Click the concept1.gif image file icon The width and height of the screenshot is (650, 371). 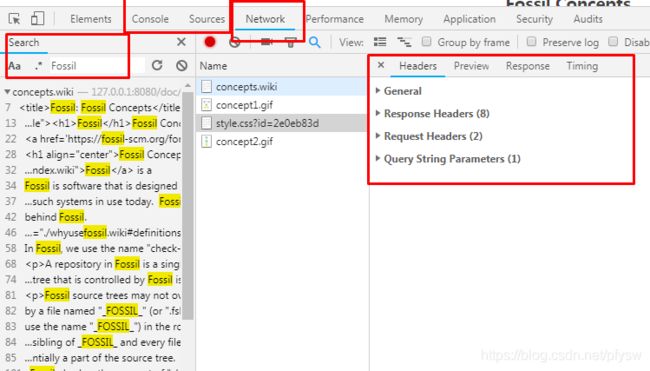206,105
